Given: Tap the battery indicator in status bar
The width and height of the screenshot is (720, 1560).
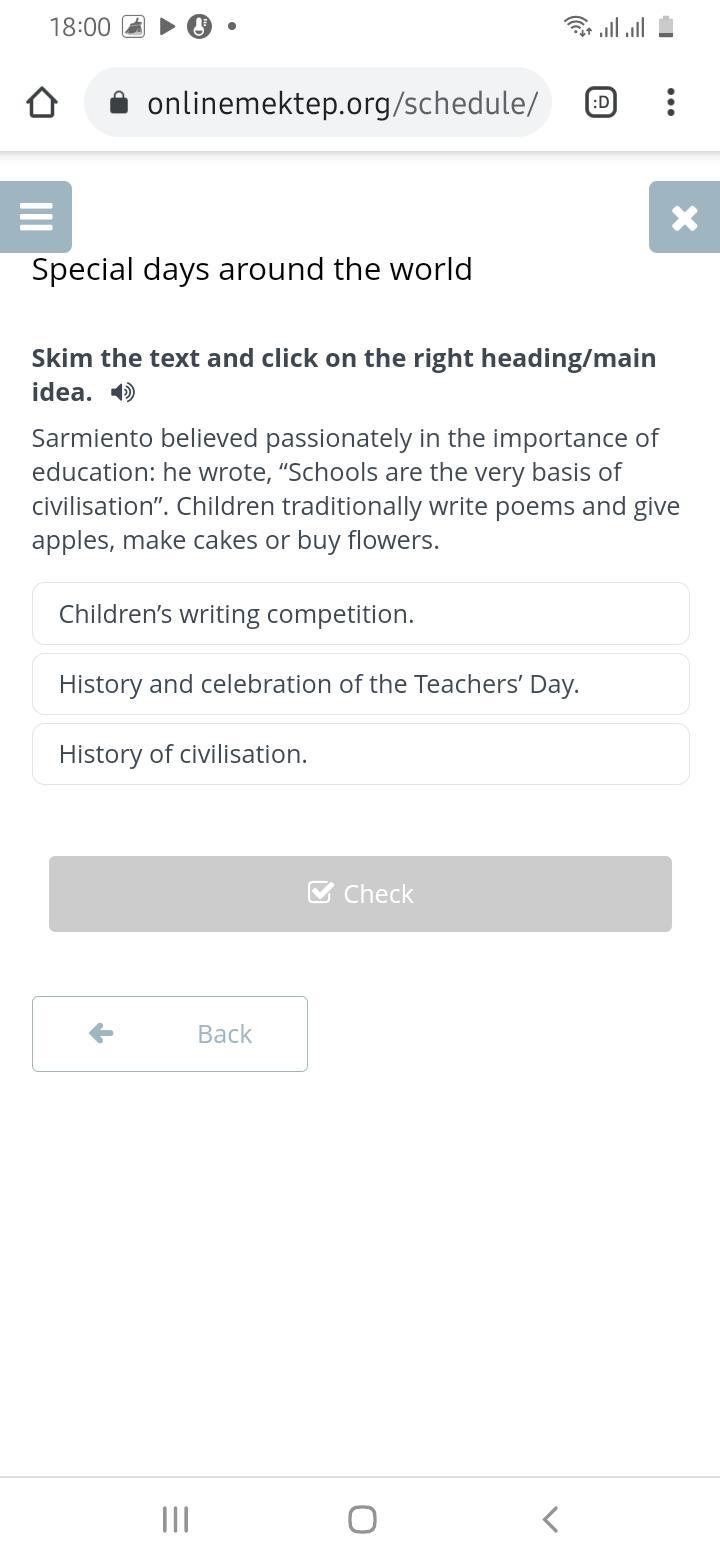Looking at the screenshot, I should (x=666, y=27).
